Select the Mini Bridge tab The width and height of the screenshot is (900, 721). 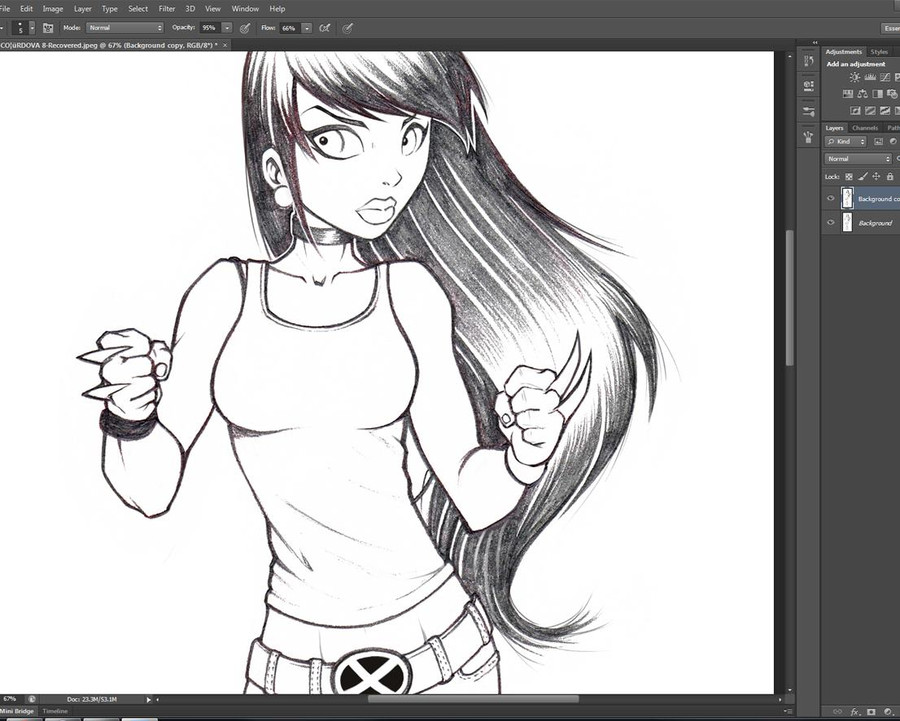(17, 711)
